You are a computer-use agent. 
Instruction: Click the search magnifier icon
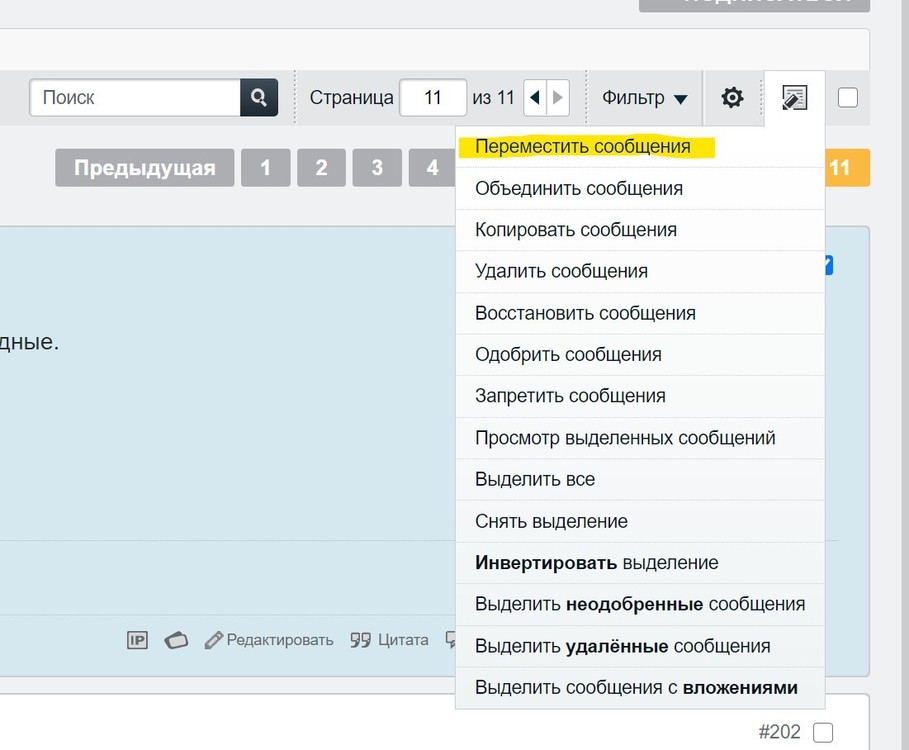258,98
